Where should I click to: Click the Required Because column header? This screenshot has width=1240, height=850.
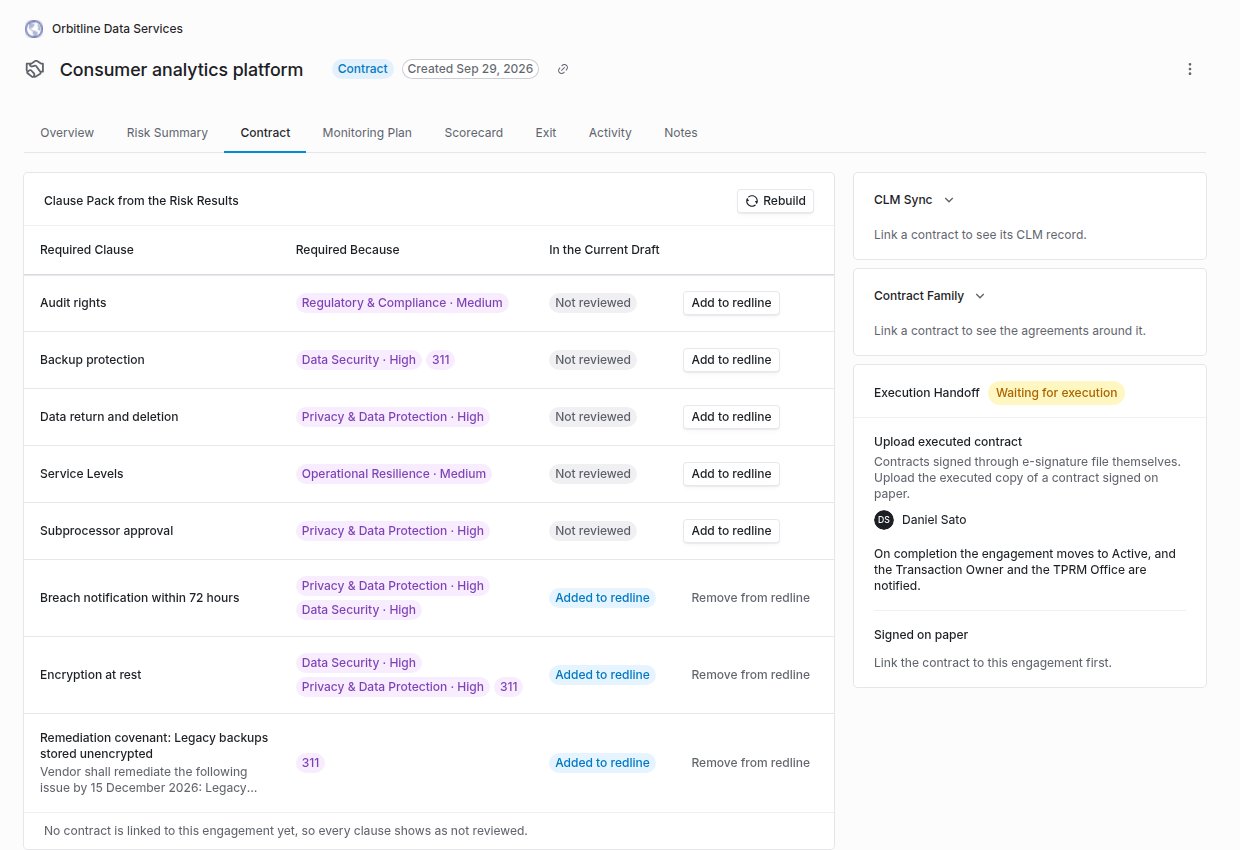348,250
